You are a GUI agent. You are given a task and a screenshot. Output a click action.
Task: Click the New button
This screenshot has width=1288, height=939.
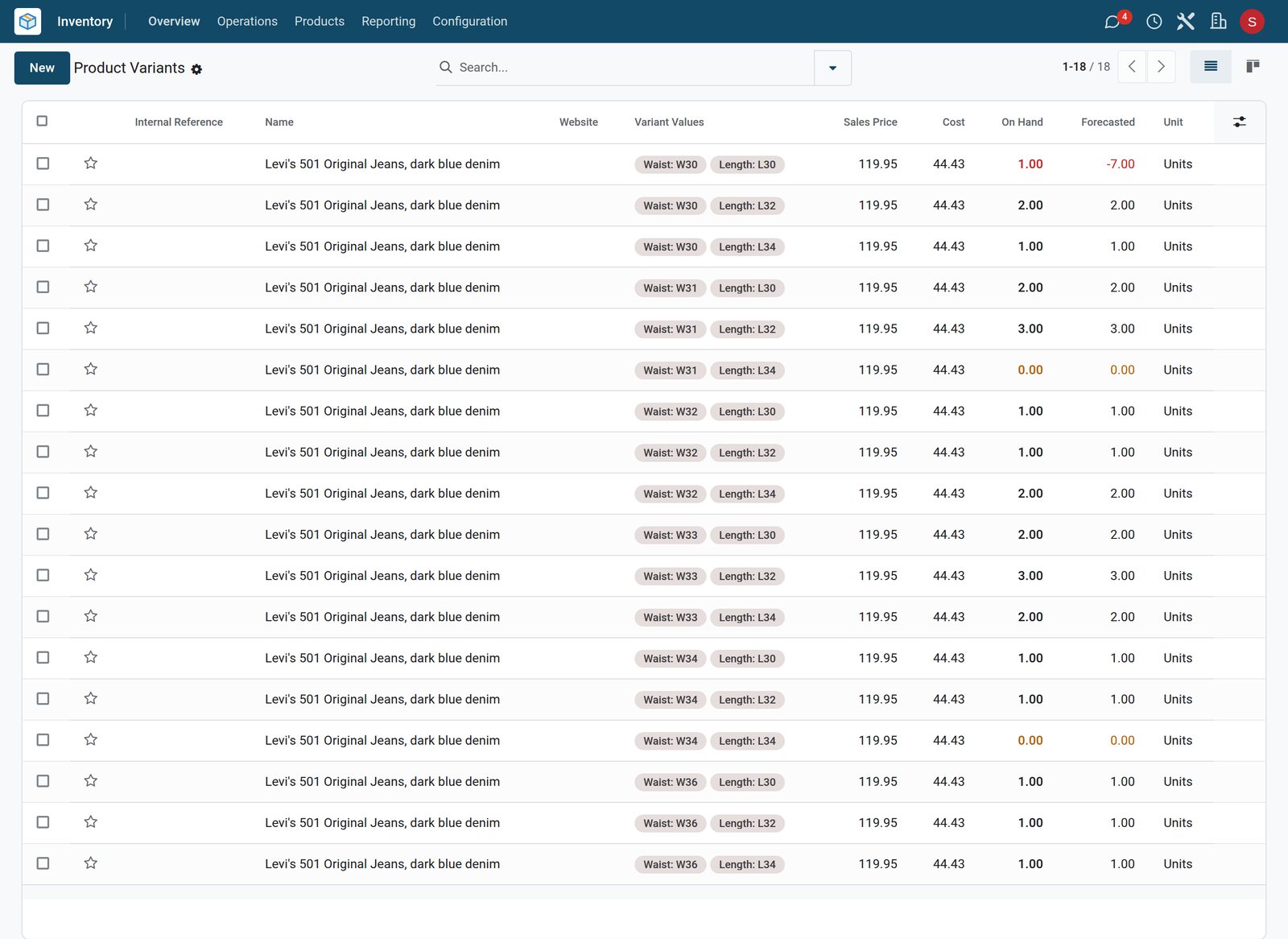pyautogui.click(x=42, y=68)
